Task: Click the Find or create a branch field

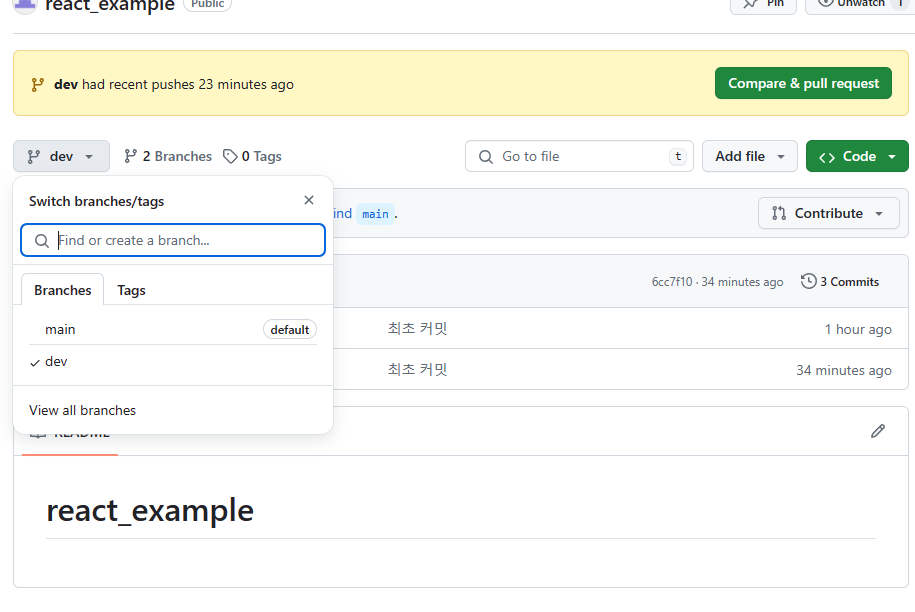Action: [x=173, y=240]
